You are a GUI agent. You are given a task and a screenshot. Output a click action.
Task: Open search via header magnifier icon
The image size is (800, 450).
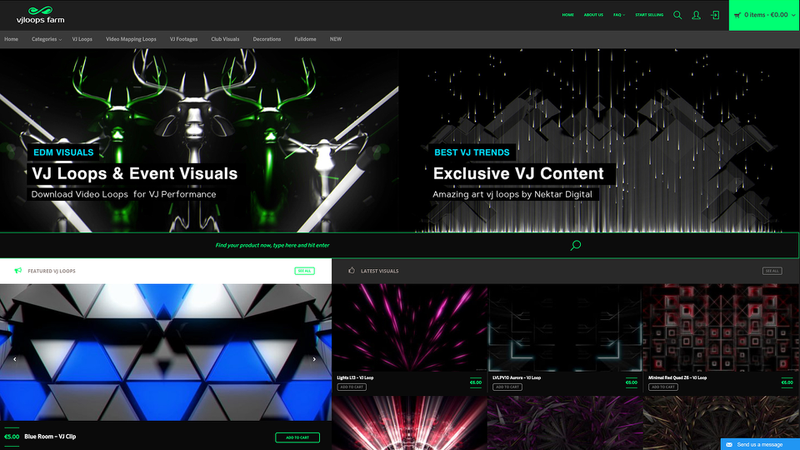tap(677, 15)
